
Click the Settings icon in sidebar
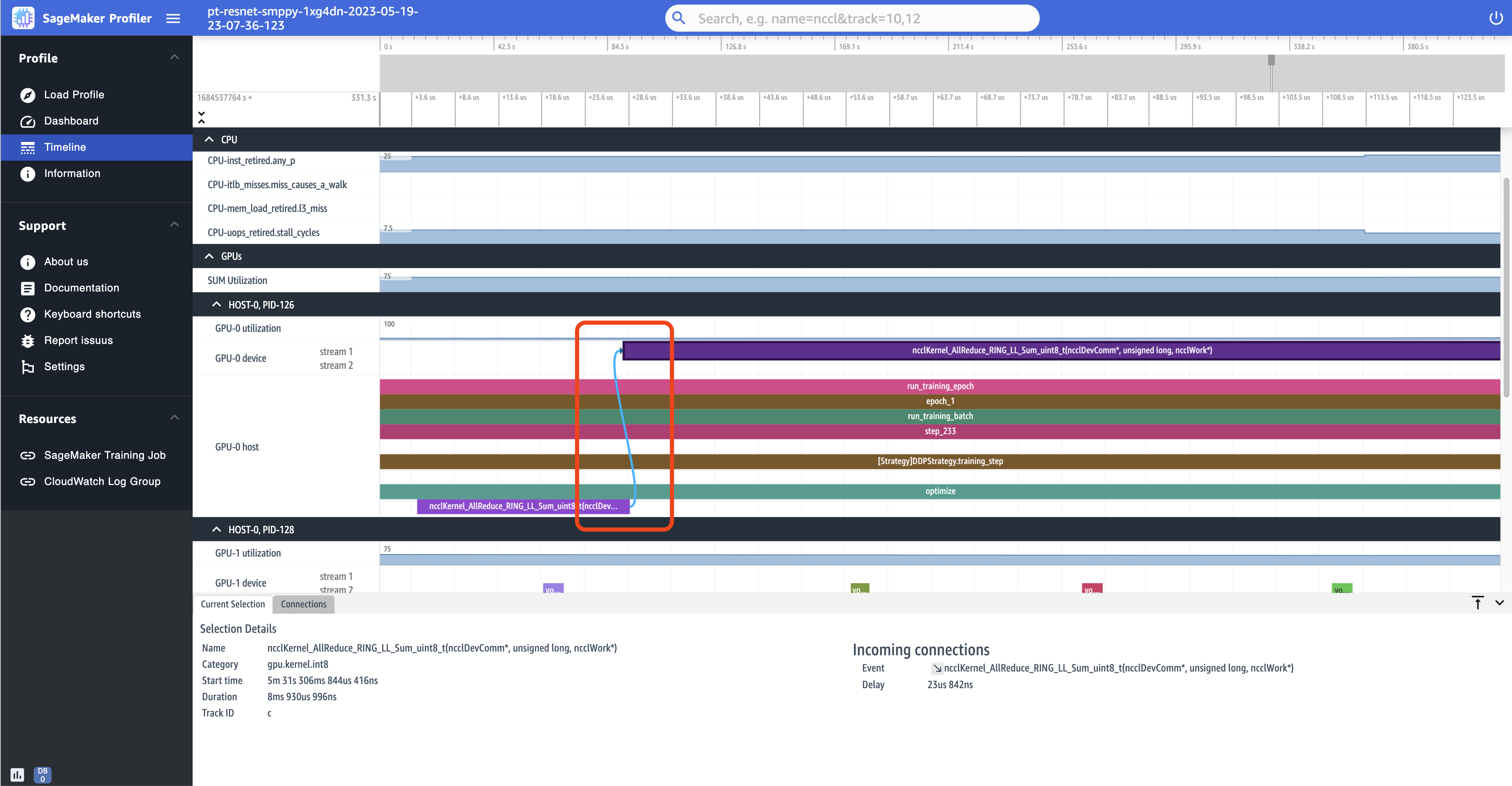click(28, 366)
